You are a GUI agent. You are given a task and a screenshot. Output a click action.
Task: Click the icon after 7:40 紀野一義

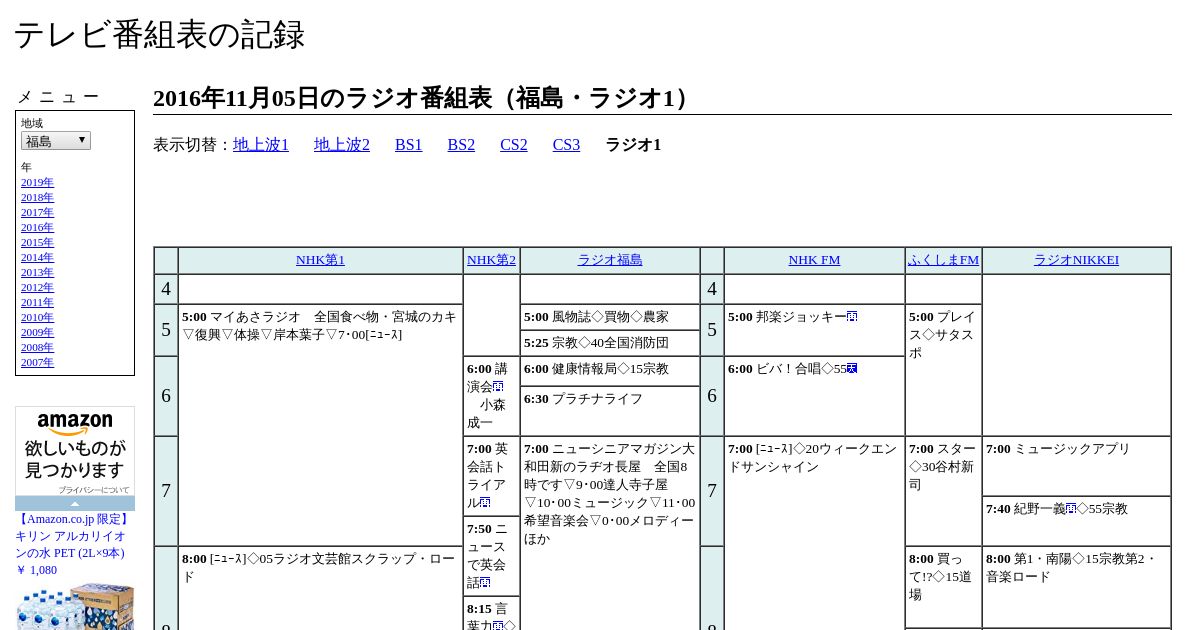(x=1071, y=509)
